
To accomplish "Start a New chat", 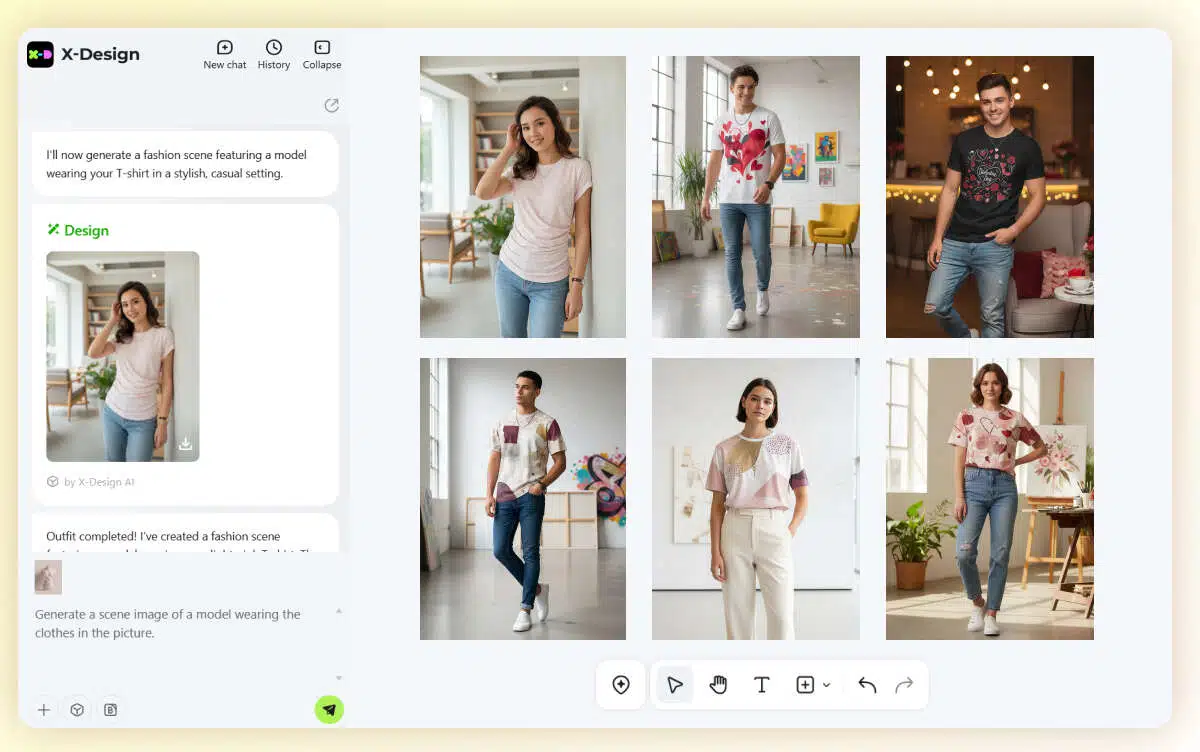I will click(225, 54).
